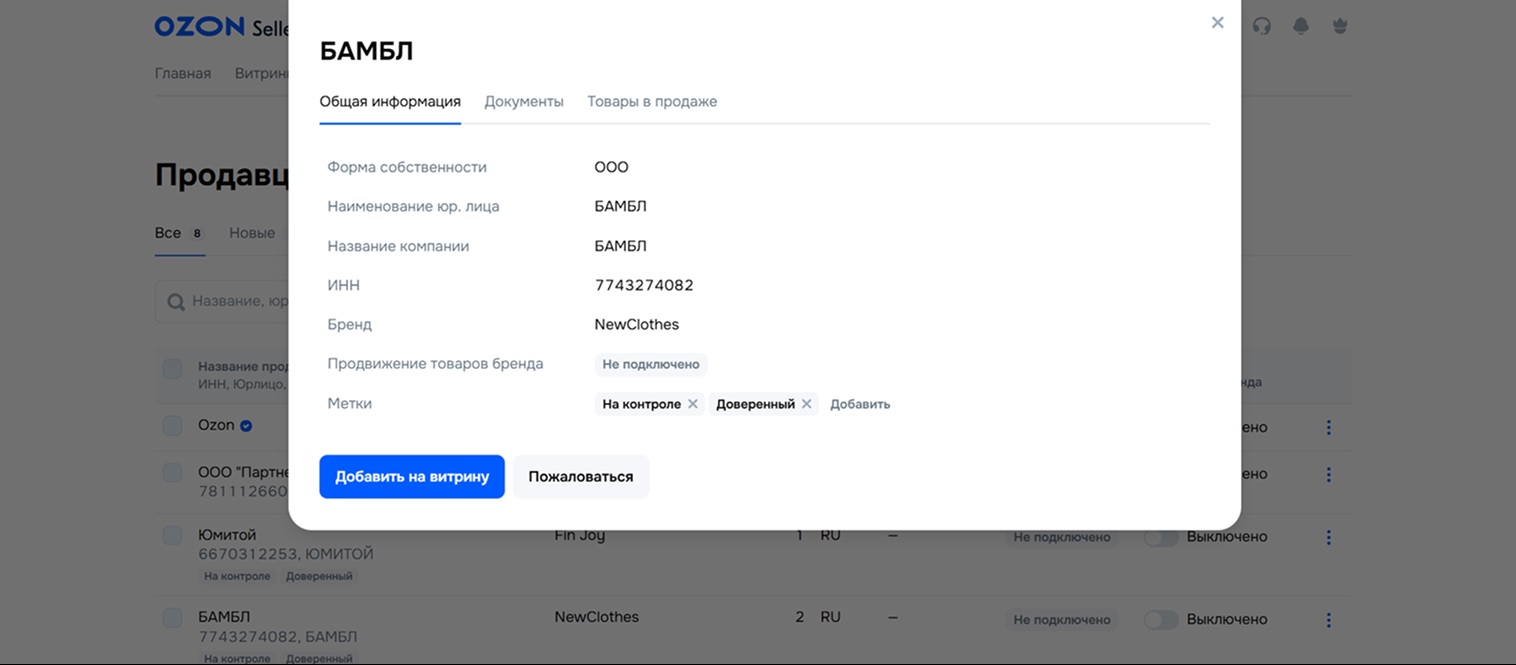
Task: Click the Пожаловаться button
Action: click(x=581, y=476)
